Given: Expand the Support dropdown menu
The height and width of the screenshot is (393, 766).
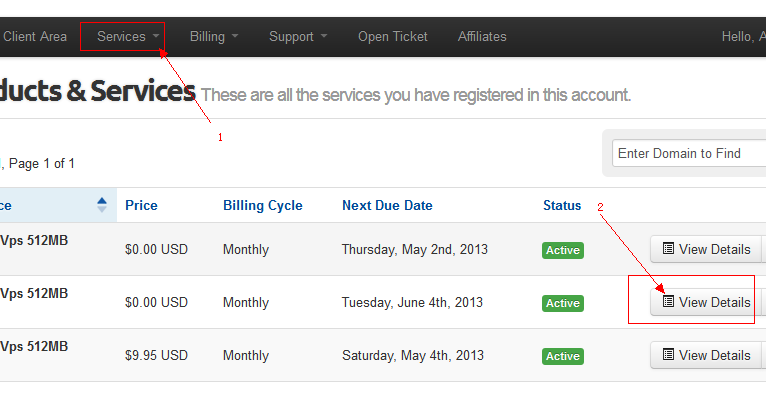Looking at the screenshot, I should [x=298, y=36].
